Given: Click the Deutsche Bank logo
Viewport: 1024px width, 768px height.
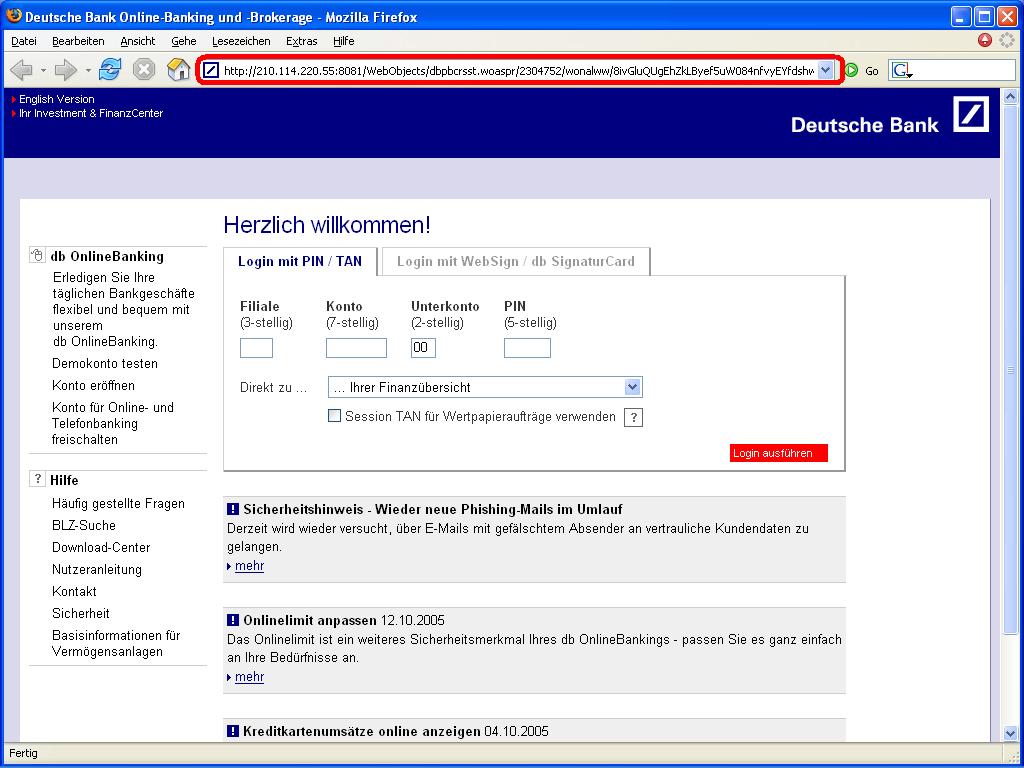Looking at the screenshot, I should [x=970, y=114].
